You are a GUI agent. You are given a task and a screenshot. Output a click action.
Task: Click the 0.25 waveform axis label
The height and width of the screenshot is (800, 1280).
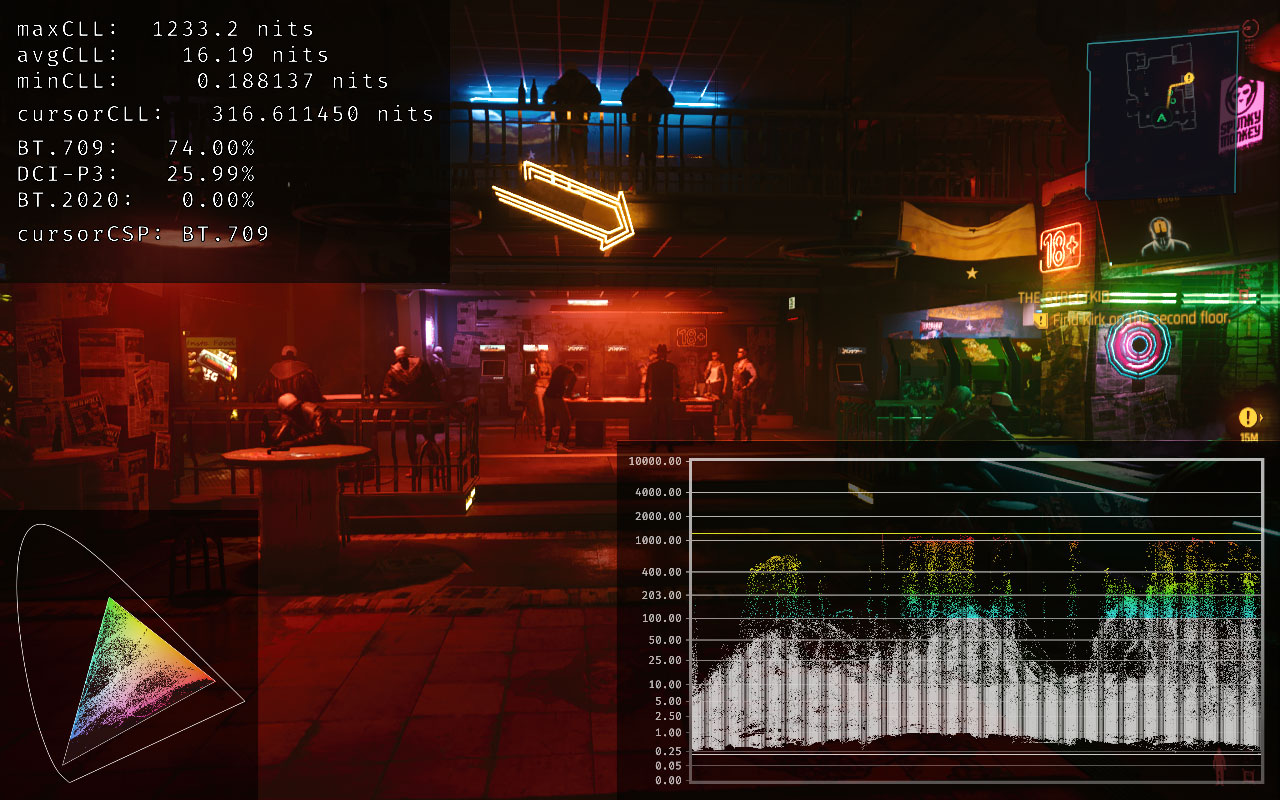669,751
